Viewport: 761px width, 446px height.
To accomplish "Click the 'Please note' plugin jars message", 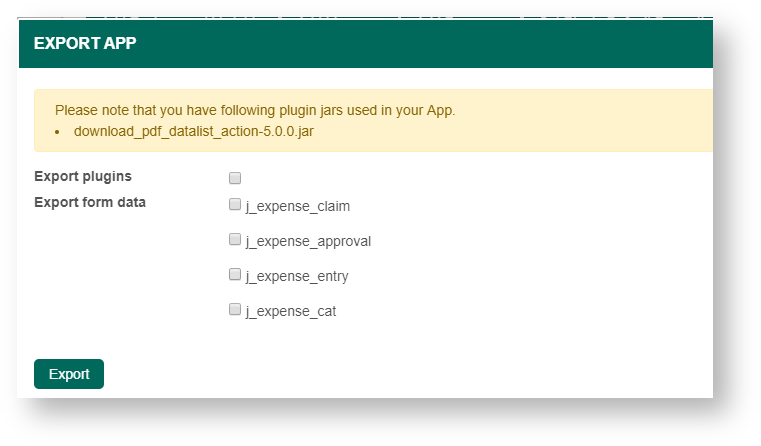I will 255,110.
